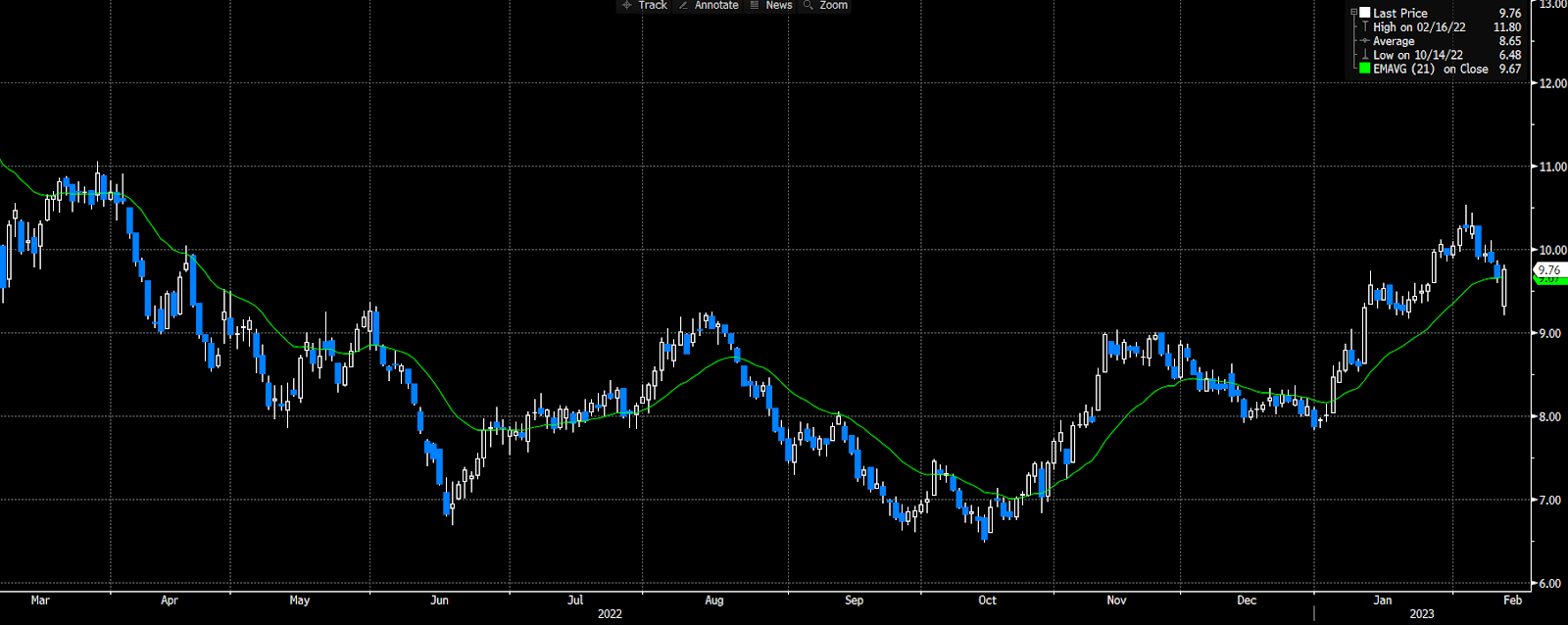
Task: Click the Average marker icon in legend
Action: tap(1365, 41)
